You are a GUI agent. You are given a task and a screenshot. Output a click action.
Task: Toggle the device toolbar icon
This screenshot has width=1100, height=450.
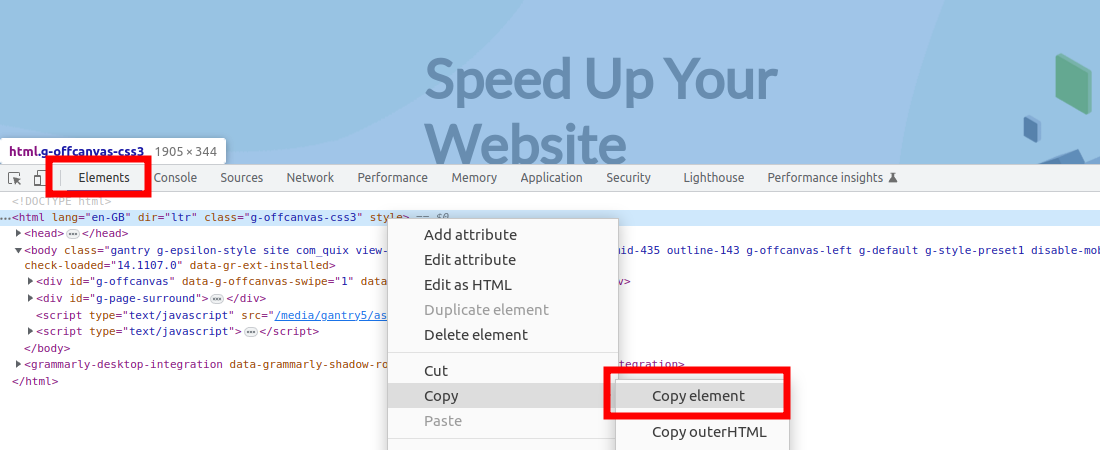click(39, 178)
